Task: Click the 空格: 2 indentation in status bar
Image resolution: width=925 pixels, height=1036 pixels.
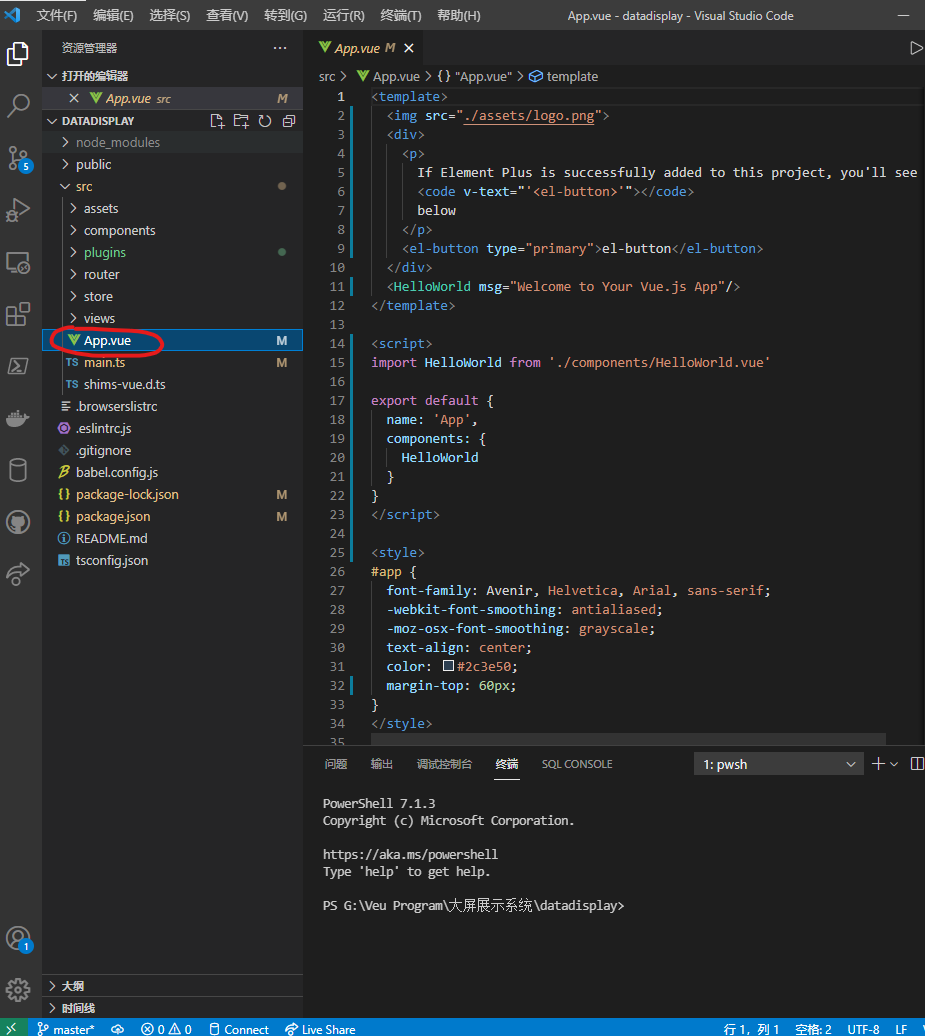Action: [813, 1029]
